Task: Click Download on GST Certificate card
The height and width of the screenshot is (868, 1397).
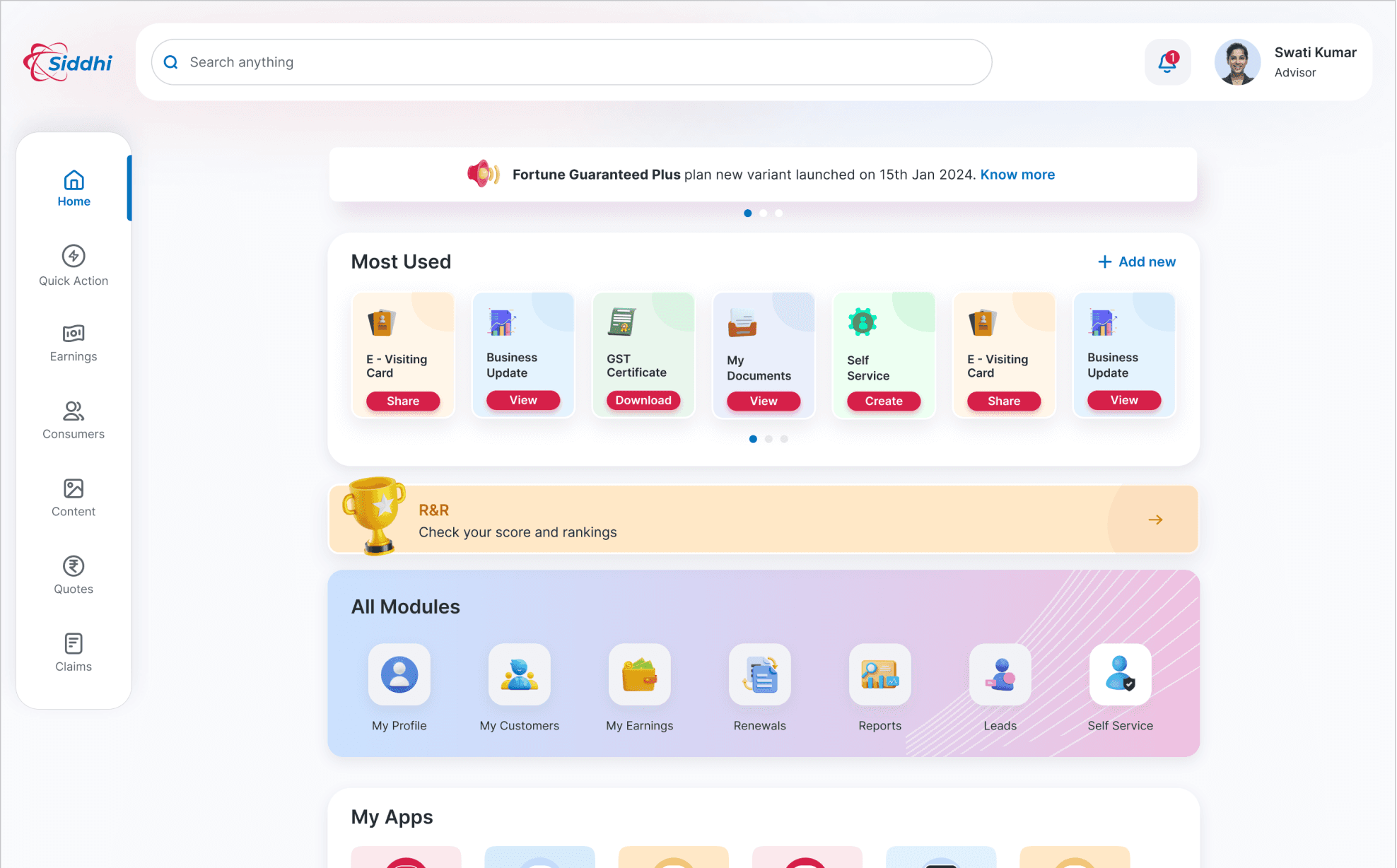Action: (643, 400)
